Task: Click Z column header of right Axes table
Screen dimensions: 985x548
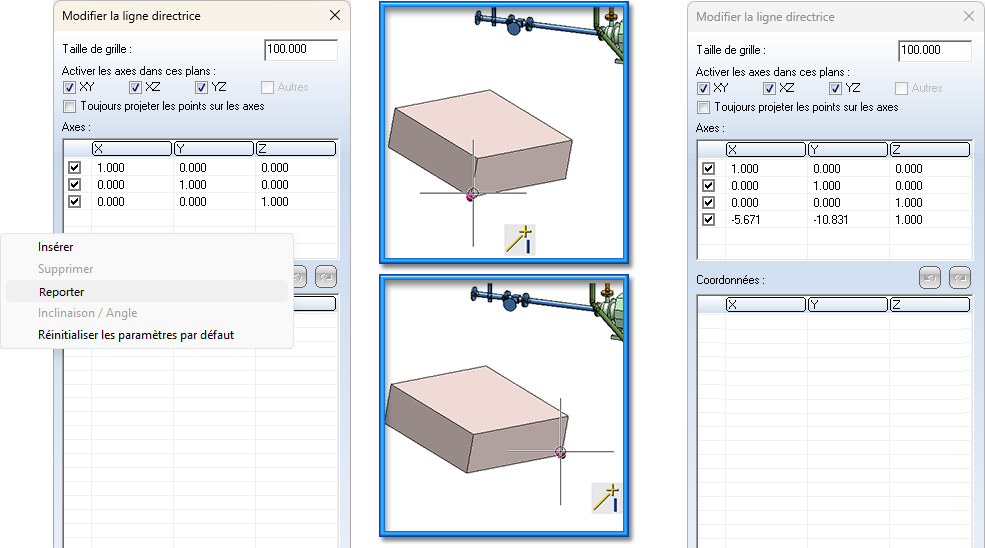Action: click(x=930, y=150)
